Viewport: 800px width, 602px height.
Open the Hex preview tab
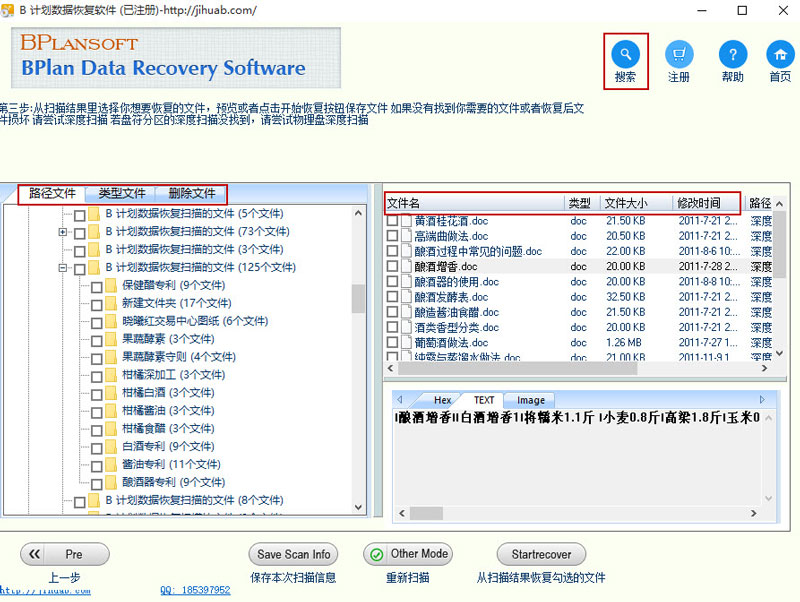pos(442,400)
